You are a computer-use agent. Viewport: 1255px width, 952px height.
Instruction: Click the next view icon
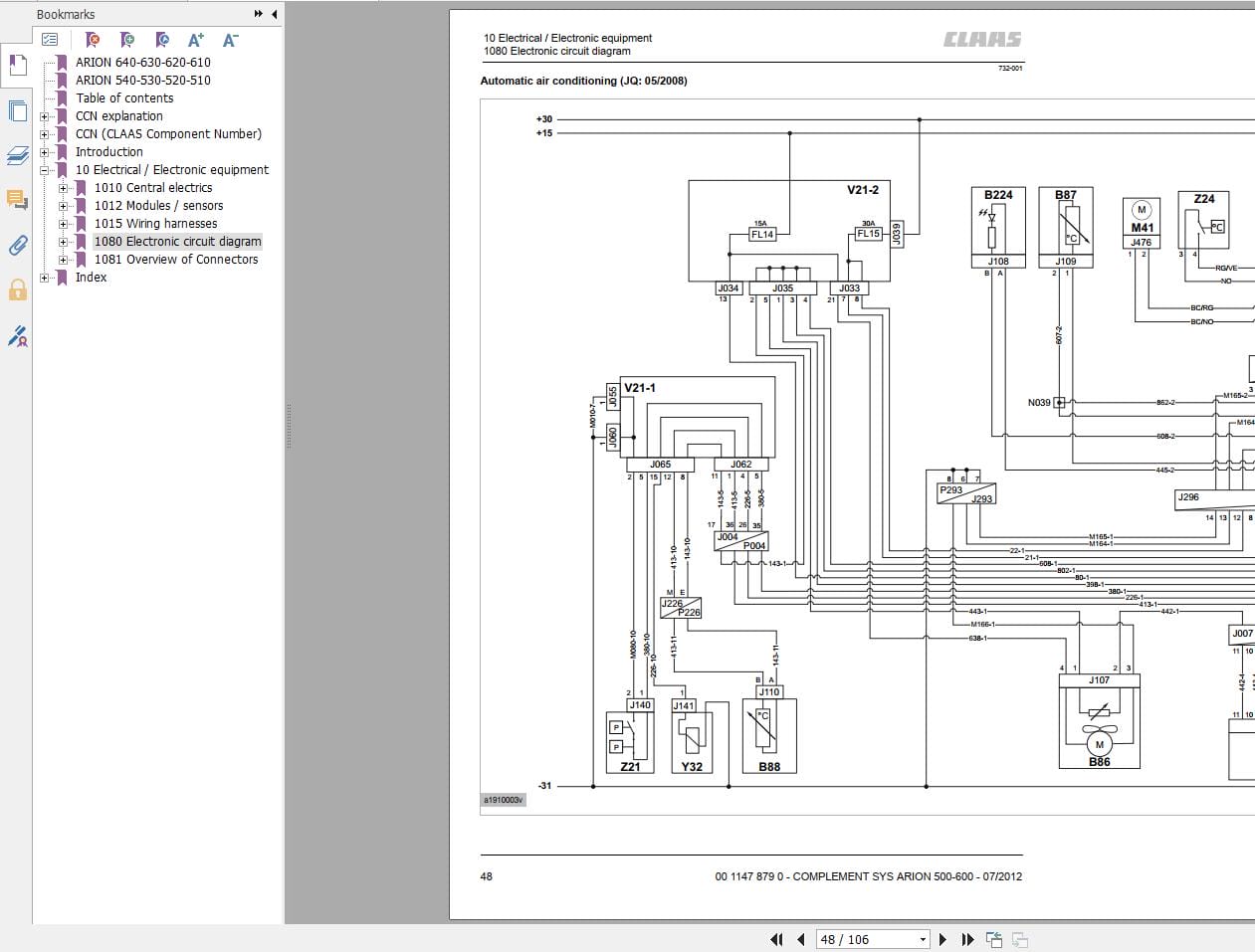click(1019, 939)
